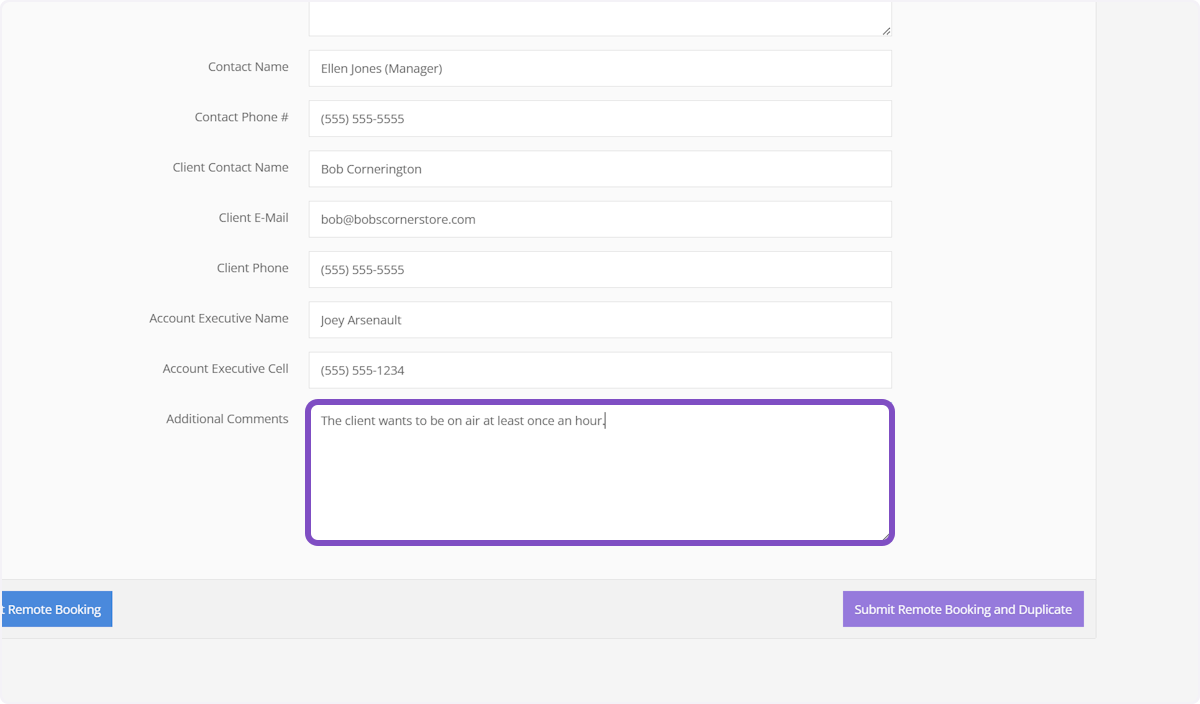This screenshot has width=1200, height=704.
Task: Click the "Contact Phone #" label text
Action: [x=241, y=117]
